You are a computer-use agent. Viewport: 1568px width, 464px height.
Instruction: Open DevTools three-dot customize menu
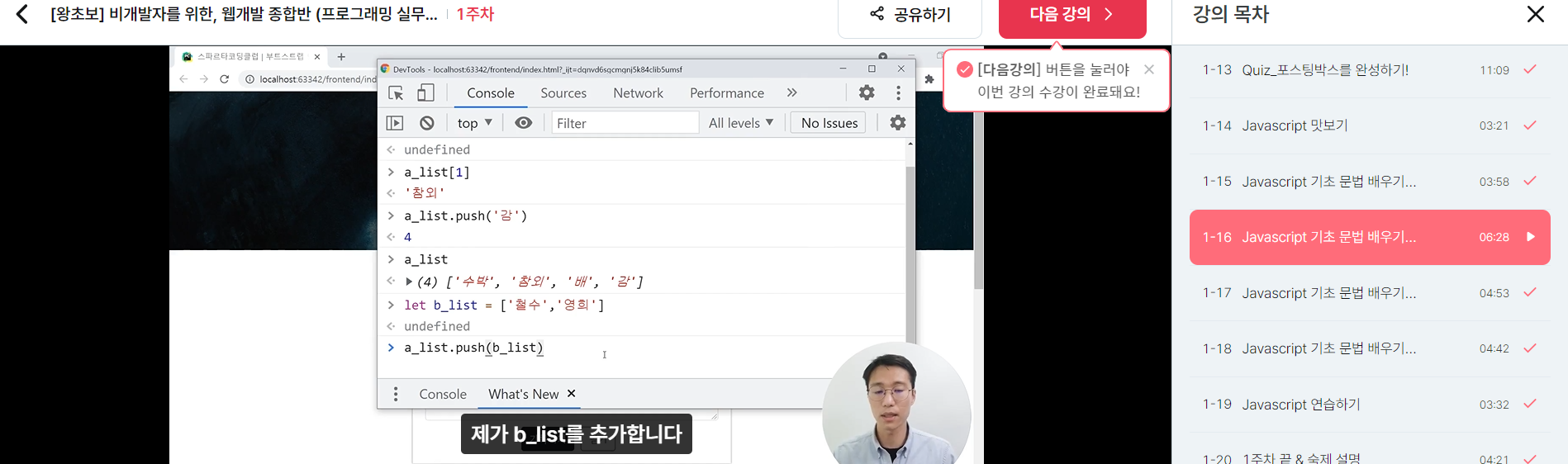(x=898, y=92)
